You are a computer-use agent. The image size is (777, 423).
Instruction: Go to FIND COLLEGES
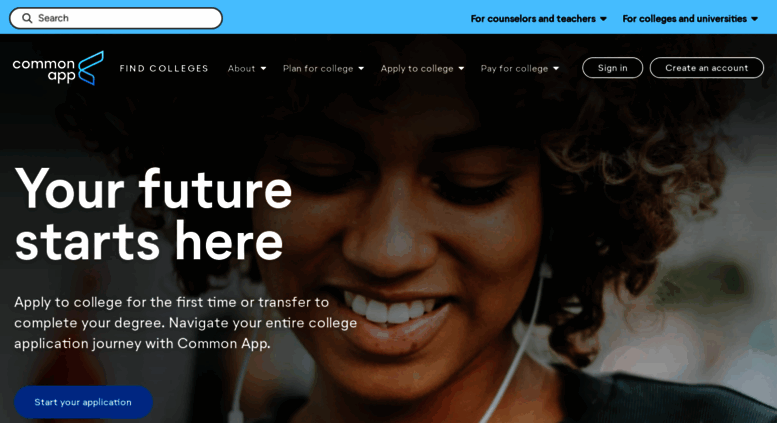164,68
